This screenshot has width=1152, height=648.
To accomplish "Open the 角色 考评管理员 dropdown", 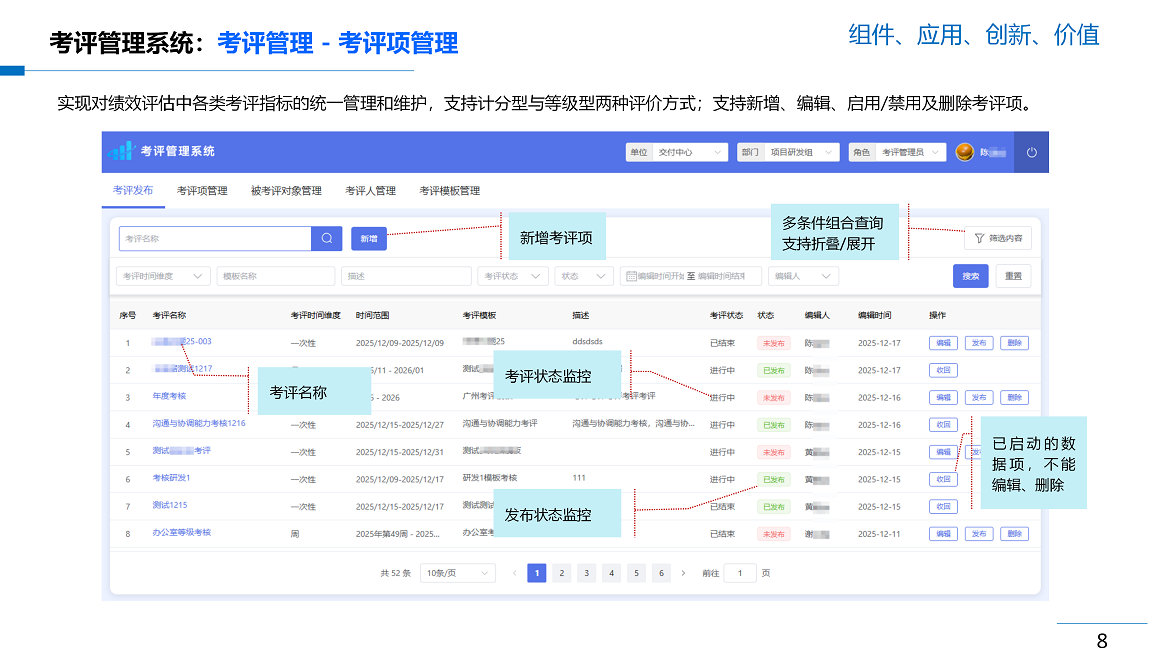I will [x=911, y=152].
